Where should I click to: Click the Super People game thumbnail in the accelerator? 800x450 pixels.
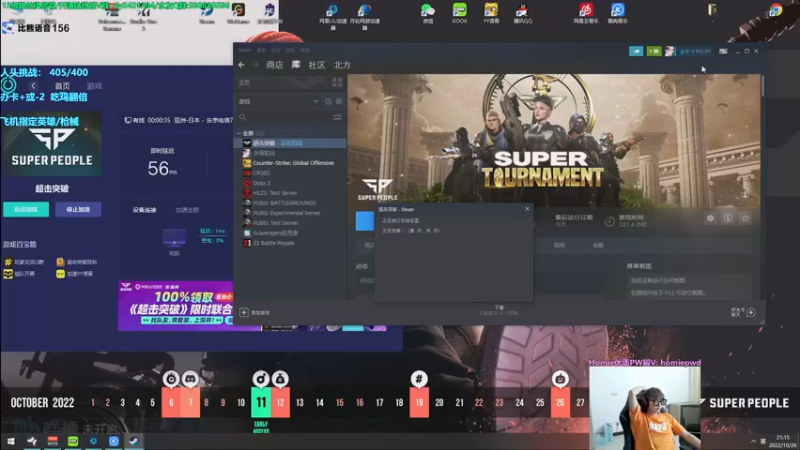pyautogui.click(x=52, y=144)
